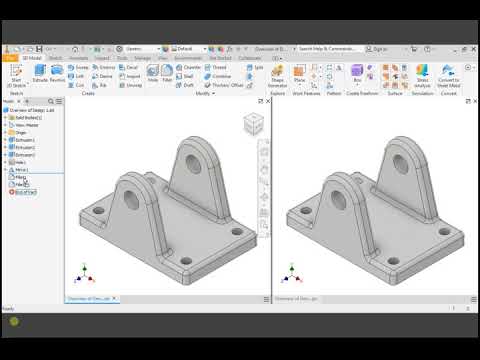This screenshot has height=360, width=480.
Task: Click the ViewCube in left viewport
Action: [x=253, y=124]
